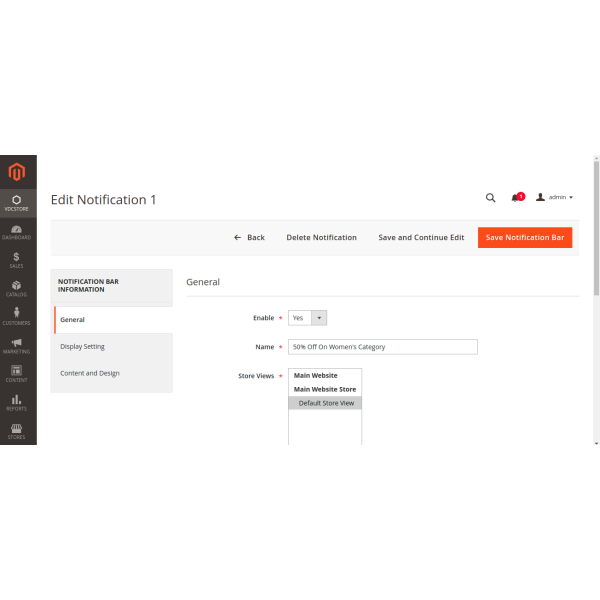
Task: Open the notifications bell icon
Action: (516, 198)
